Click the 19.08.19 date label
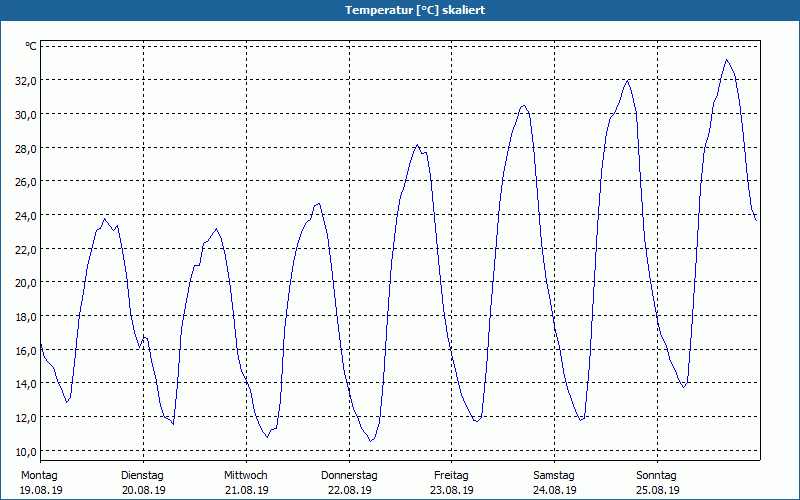Image resolution: width=800 pixels, height=500 pixels. pyautogui.click(x=40, y=490)
